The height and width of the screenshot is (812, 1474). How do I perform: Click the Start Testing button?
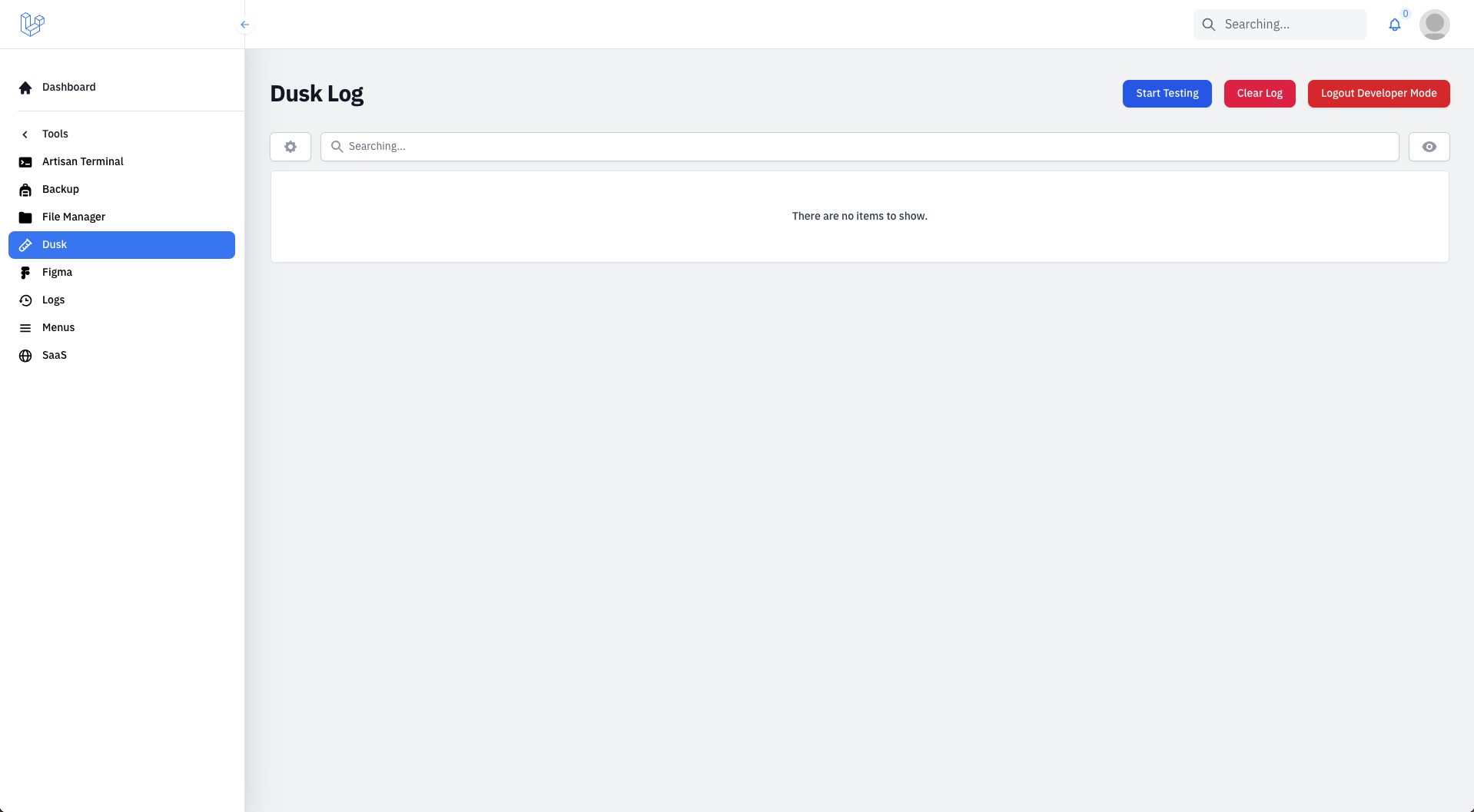[x=1167, y=94]
